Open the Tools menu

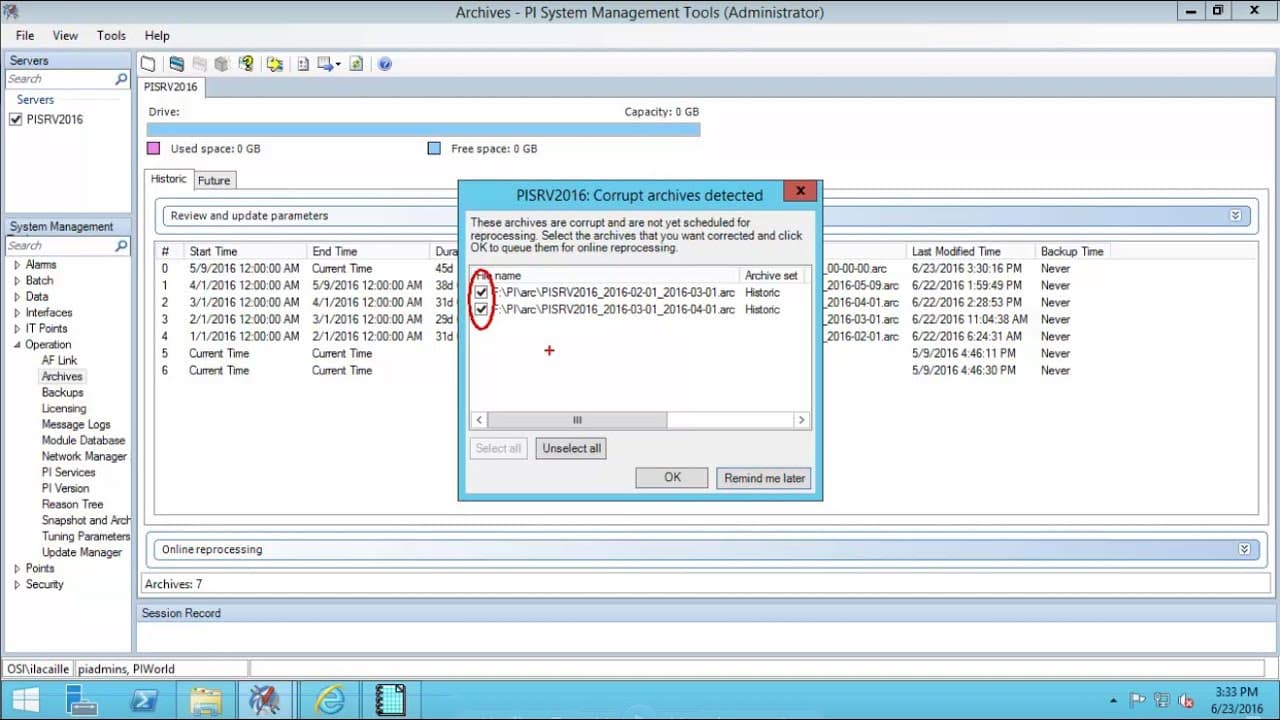point(111,35)
